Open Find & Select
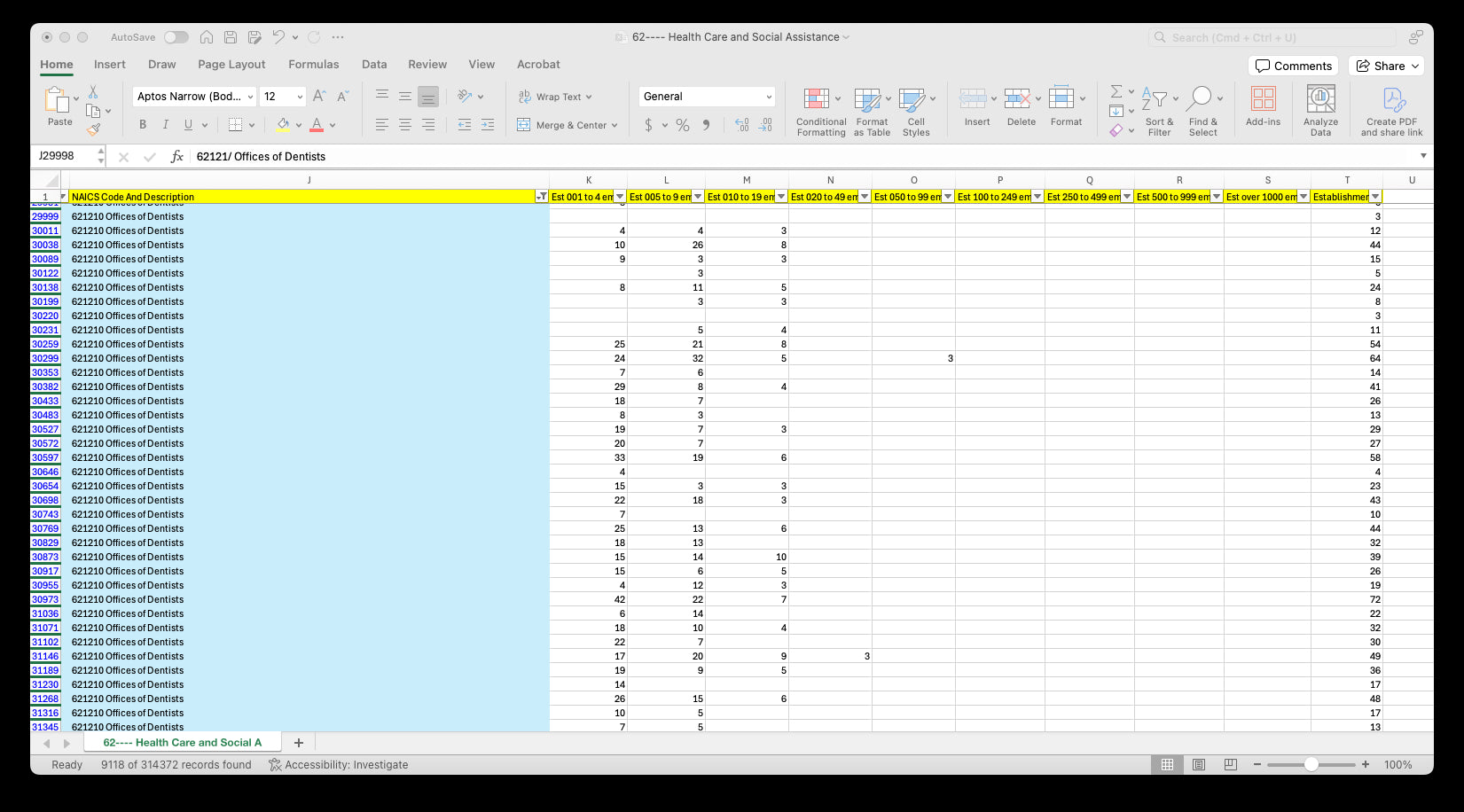This screenshot has height=812, width=1464. pyautogui.click(x=1203, y=112)
